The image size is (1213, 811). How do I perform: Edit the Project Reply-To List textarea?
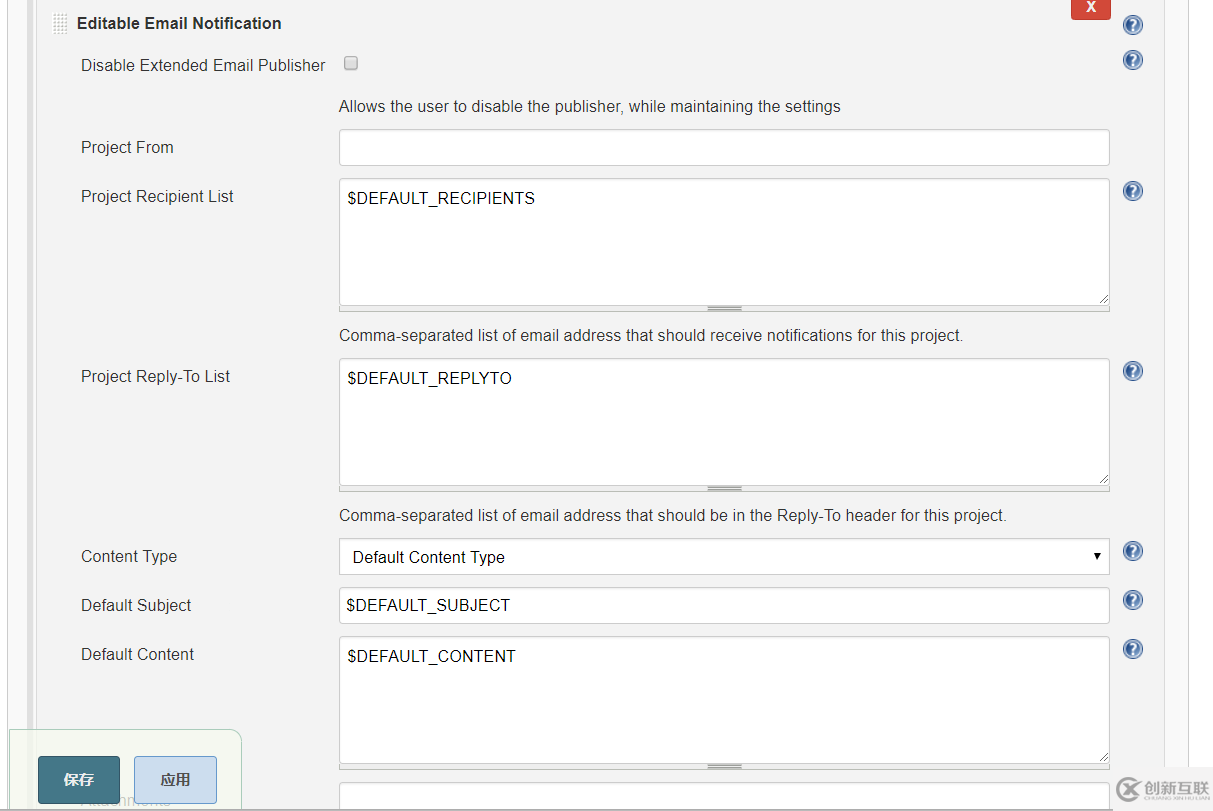(724, 422)
